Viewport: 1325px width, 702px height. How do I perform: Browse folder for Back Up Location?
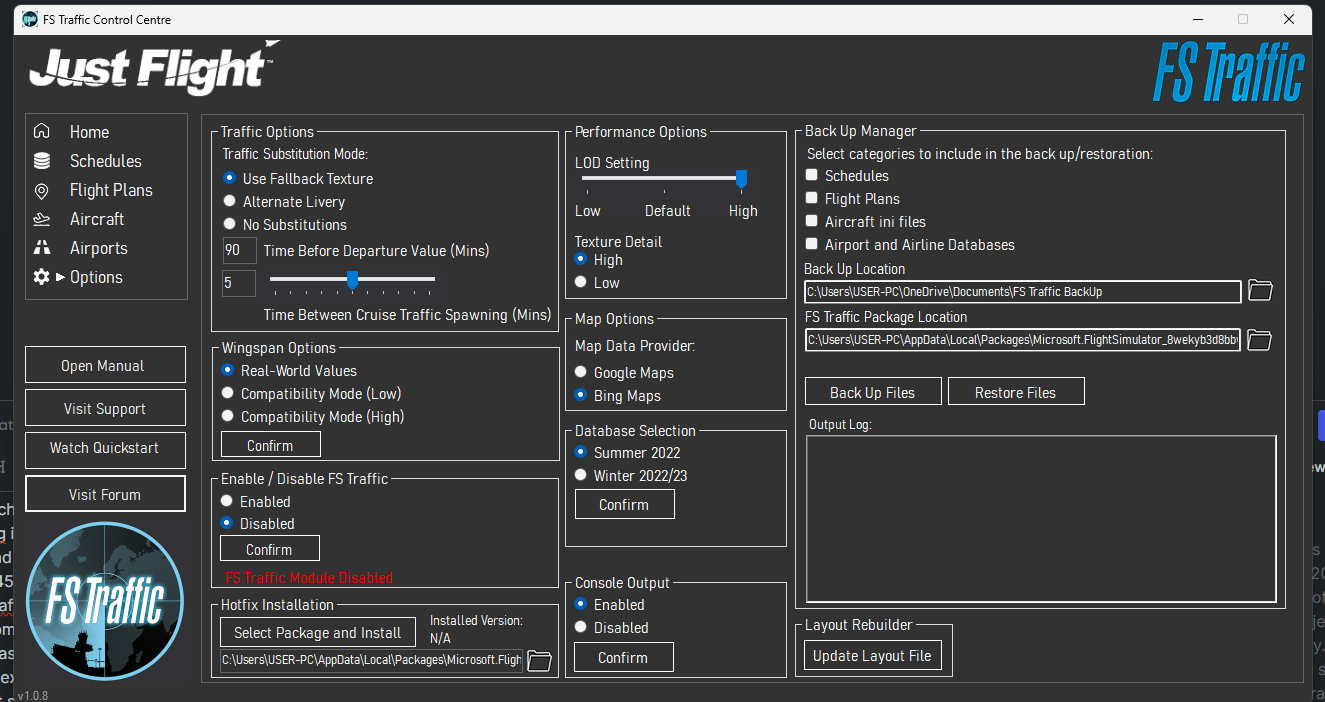click(x=1260, y=291)
